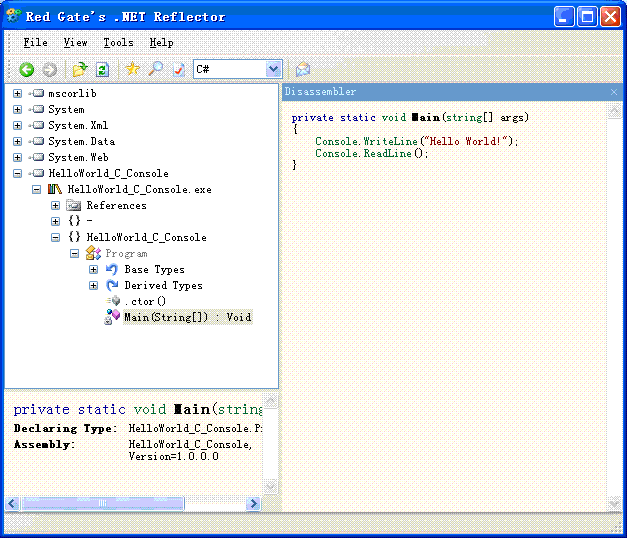Collapse the Program class node
The height and width of the screenshot is (538, 627).
point(74,253)
